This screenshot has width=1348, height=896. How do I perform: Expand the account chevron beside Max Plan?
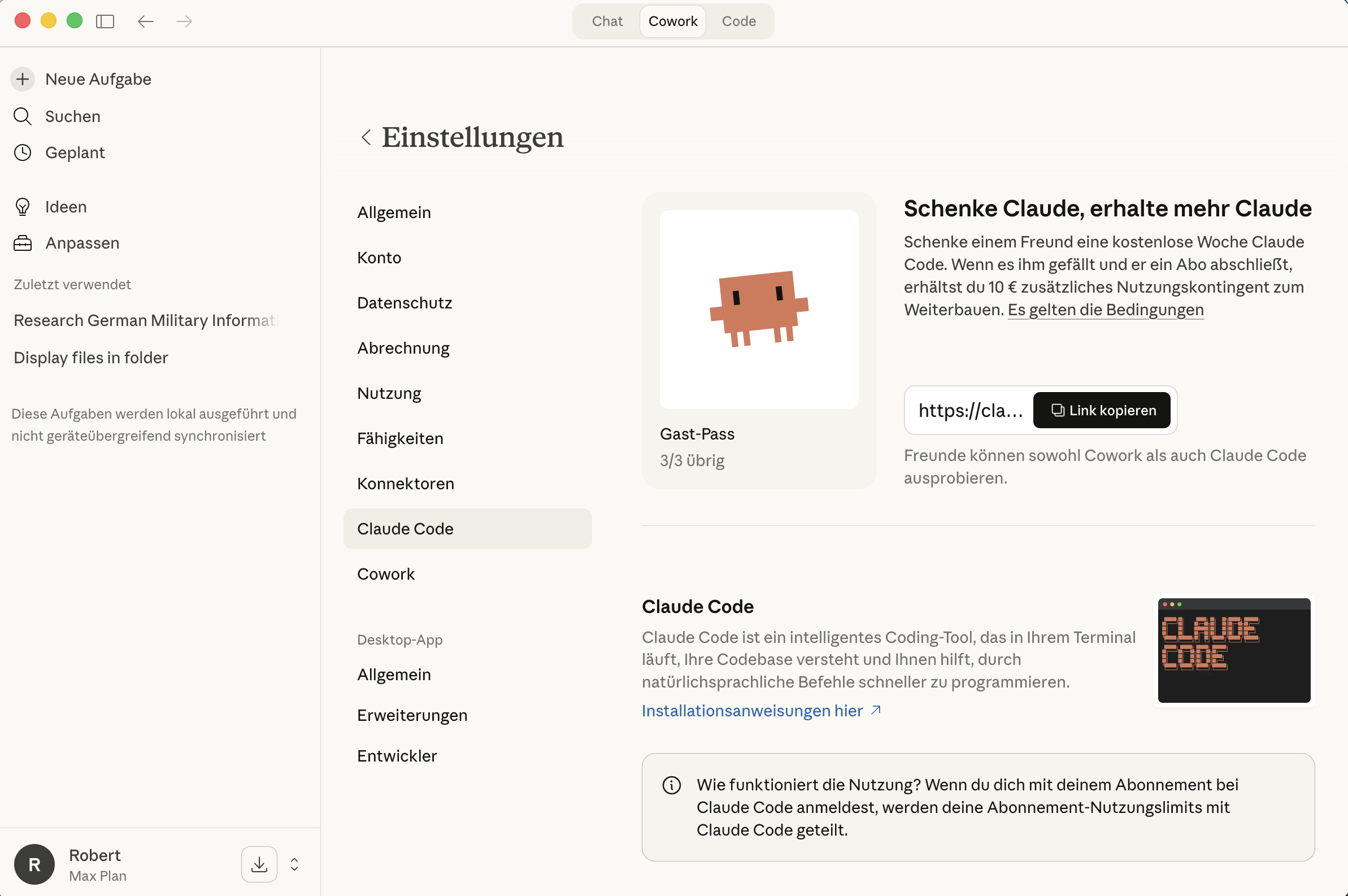[294, 864]
